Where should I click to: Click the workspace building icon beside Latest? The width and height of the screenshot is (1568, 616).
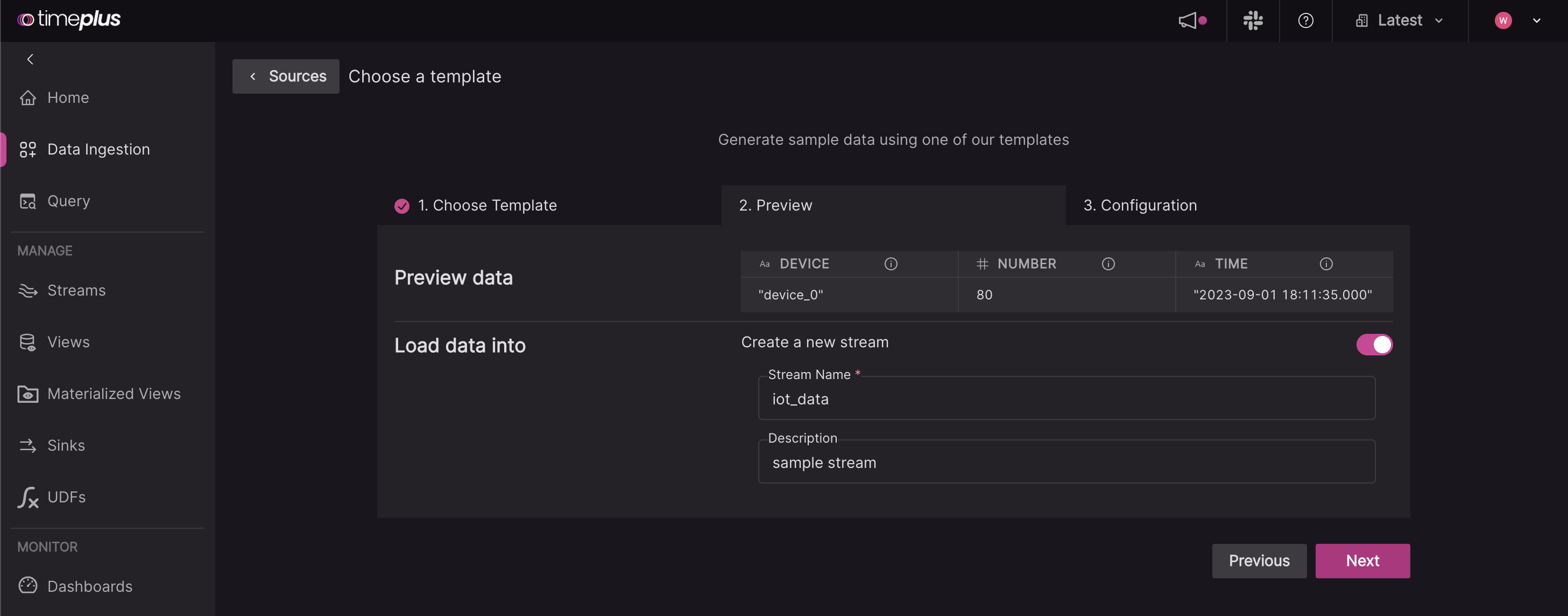[1362, 20]
